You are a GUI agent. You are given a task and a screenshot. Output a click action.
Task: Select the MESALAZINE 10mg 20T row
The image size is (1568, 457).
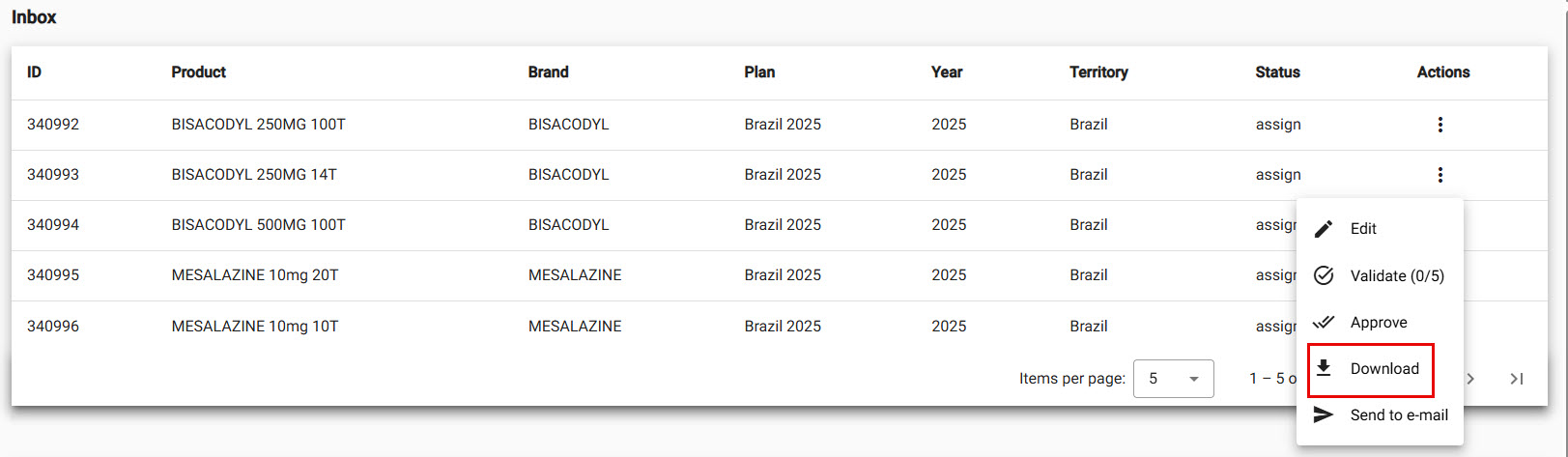(255, 275)
